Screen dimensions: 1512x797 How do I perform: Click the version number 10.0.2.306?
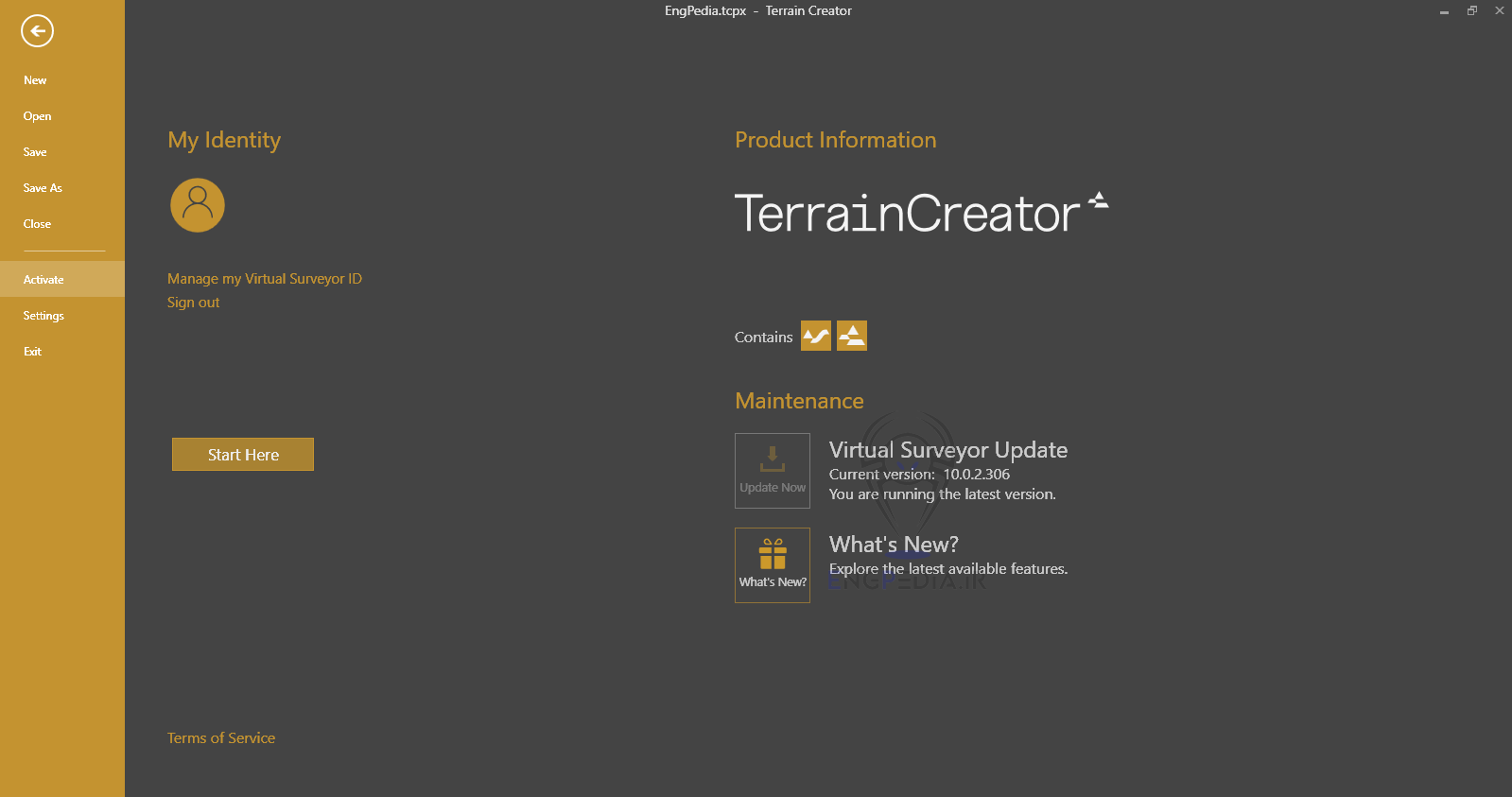pyautogui.click(x=977, y=475)
